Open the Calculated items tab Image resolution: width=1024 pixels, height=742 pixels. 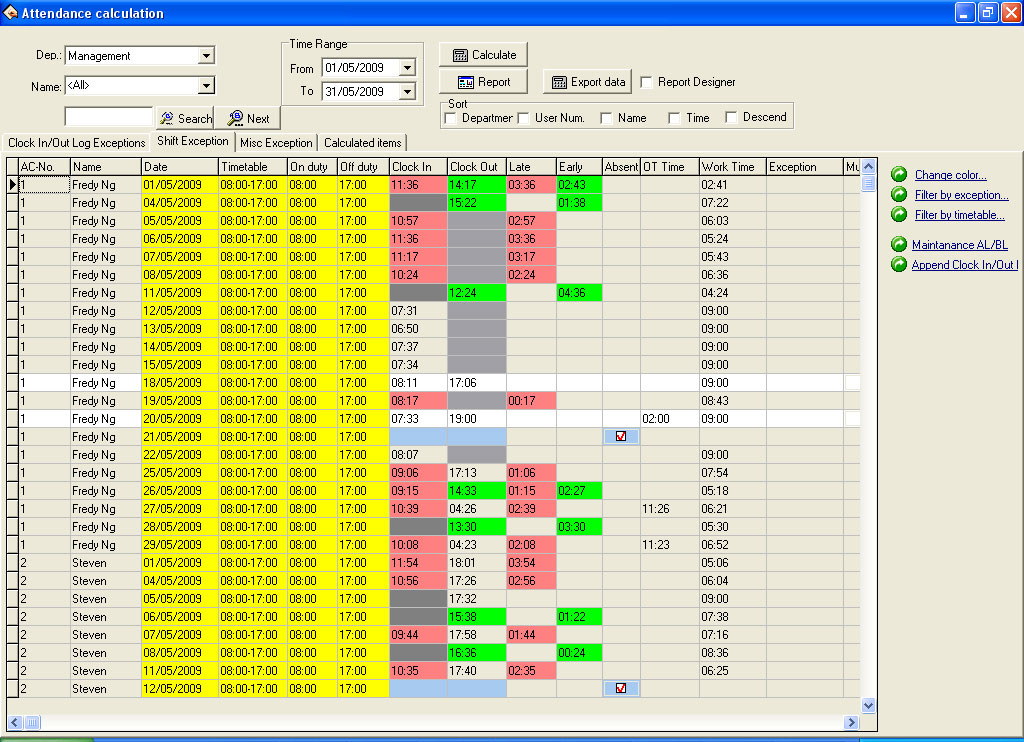tap(362, 143)
